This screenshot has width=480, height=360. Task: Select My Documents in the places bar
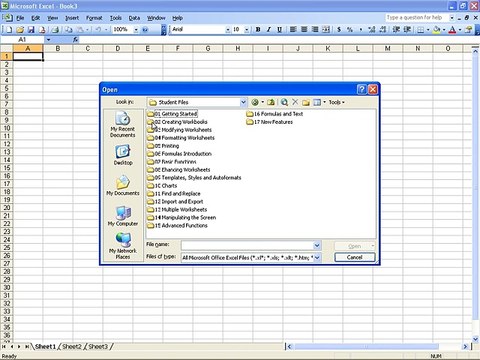click(123, 185)
